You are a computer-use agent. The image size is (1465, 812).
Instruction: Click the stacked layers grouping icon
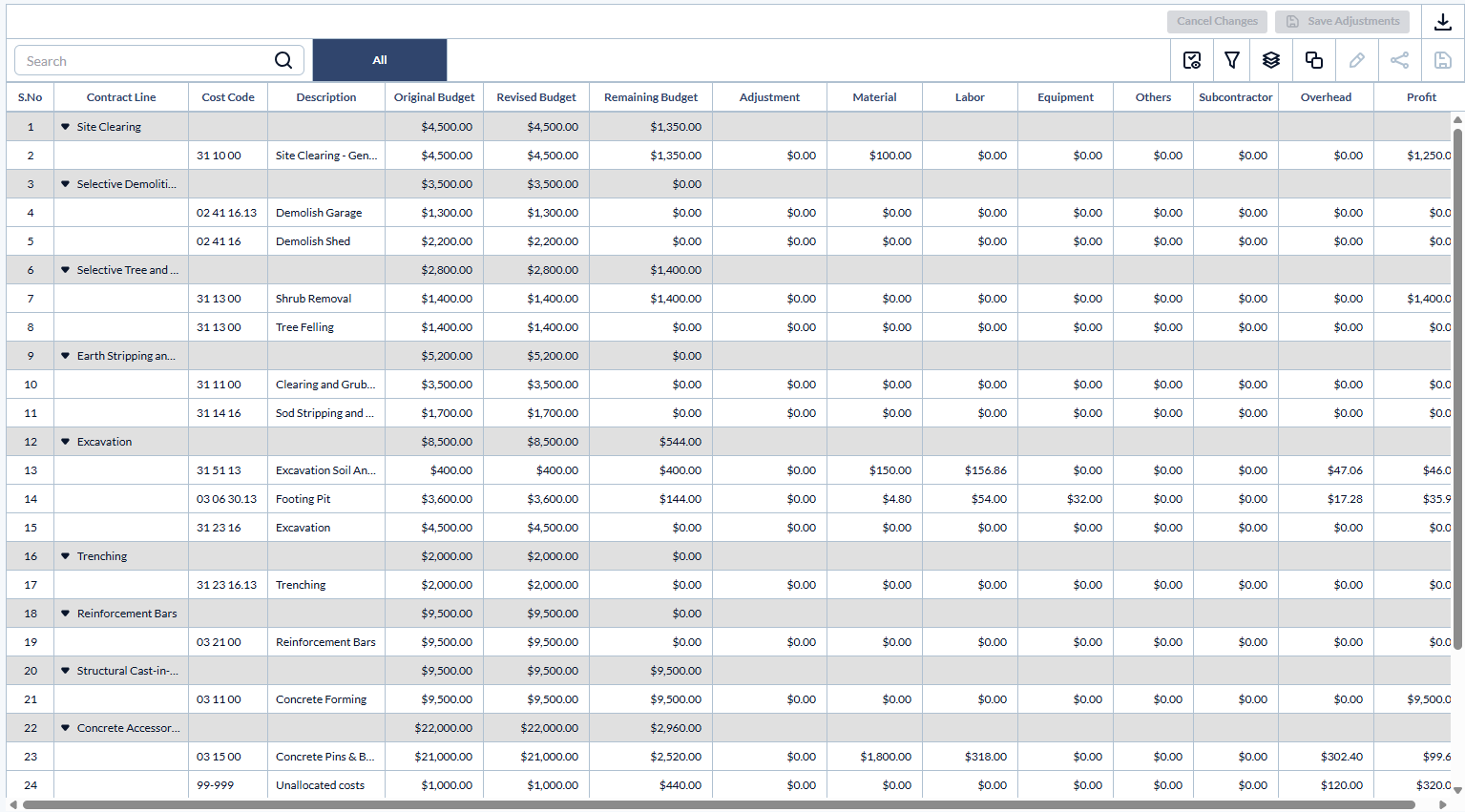tap(1271, 60)
